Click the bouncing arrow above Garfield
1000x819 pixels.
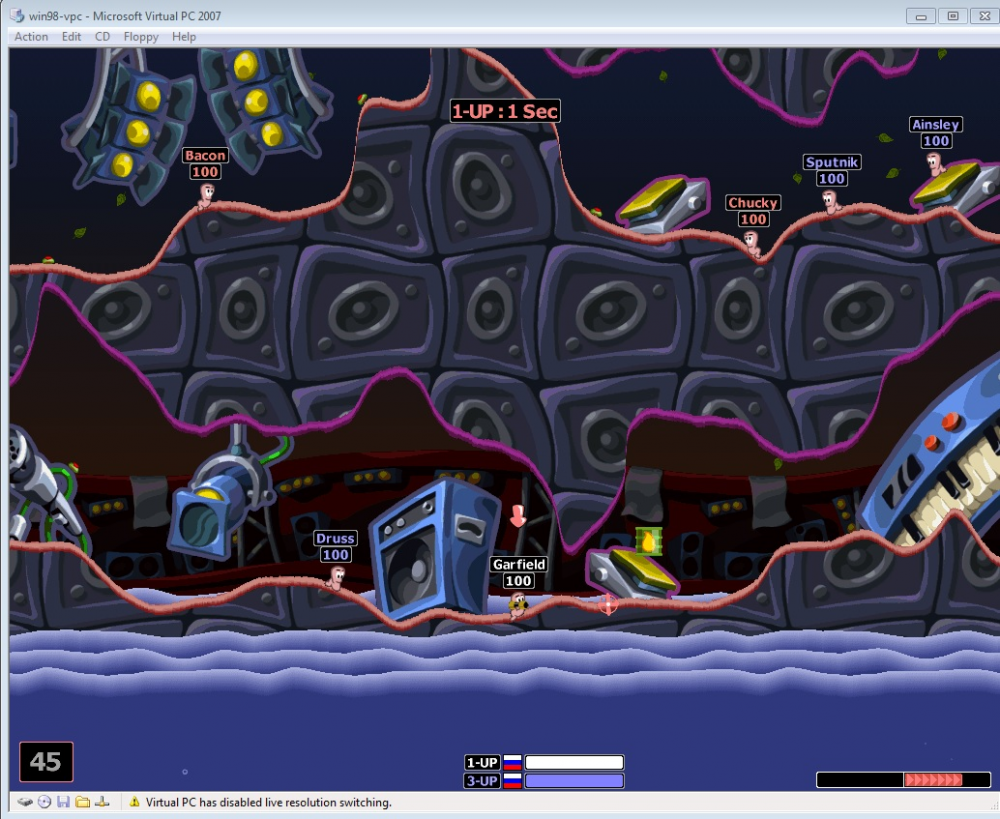[517, 516]
